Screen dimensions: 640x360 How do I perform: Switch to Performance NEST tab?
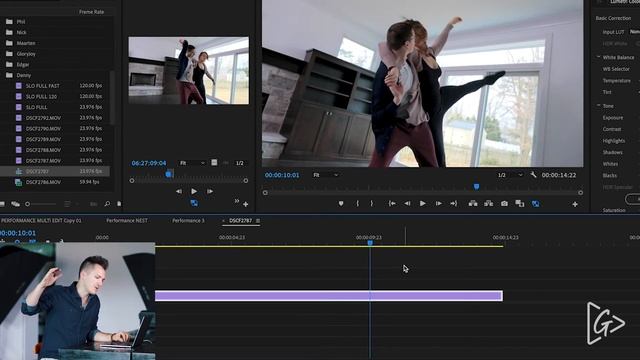127,220
